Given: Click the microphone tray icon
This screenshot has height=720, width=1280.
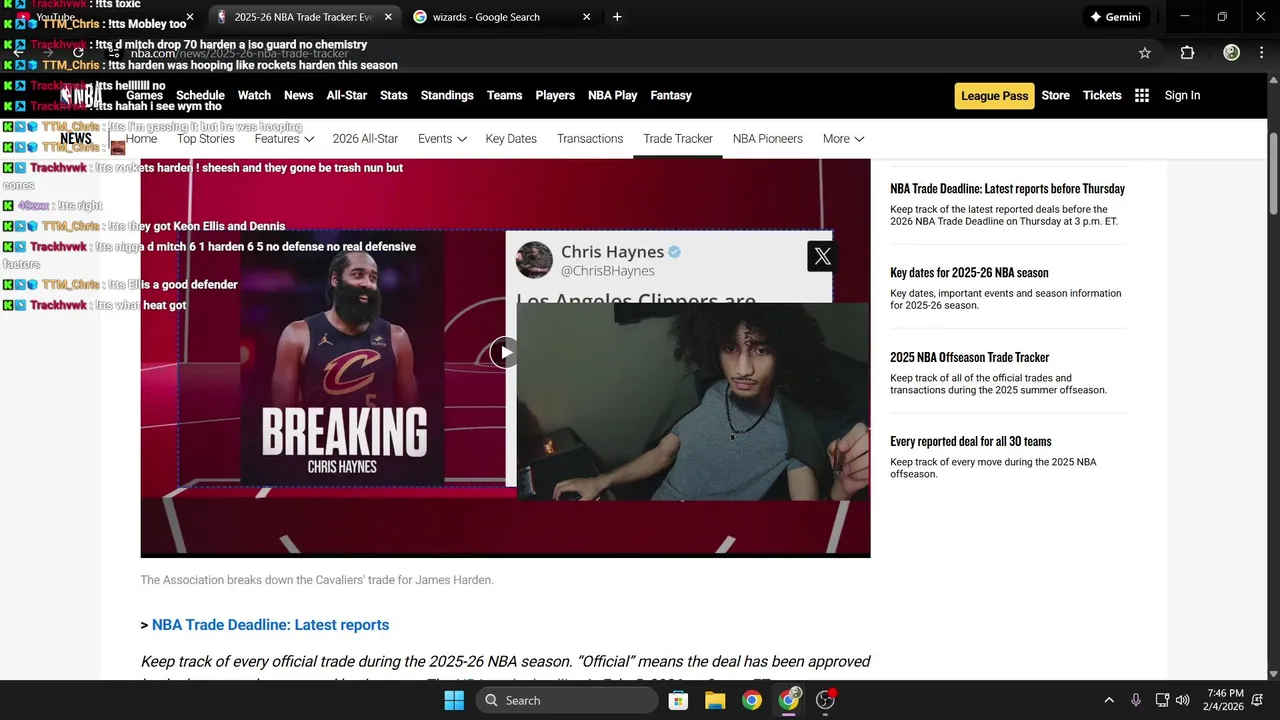Looking at the screenshot, I should [1135, 700].
